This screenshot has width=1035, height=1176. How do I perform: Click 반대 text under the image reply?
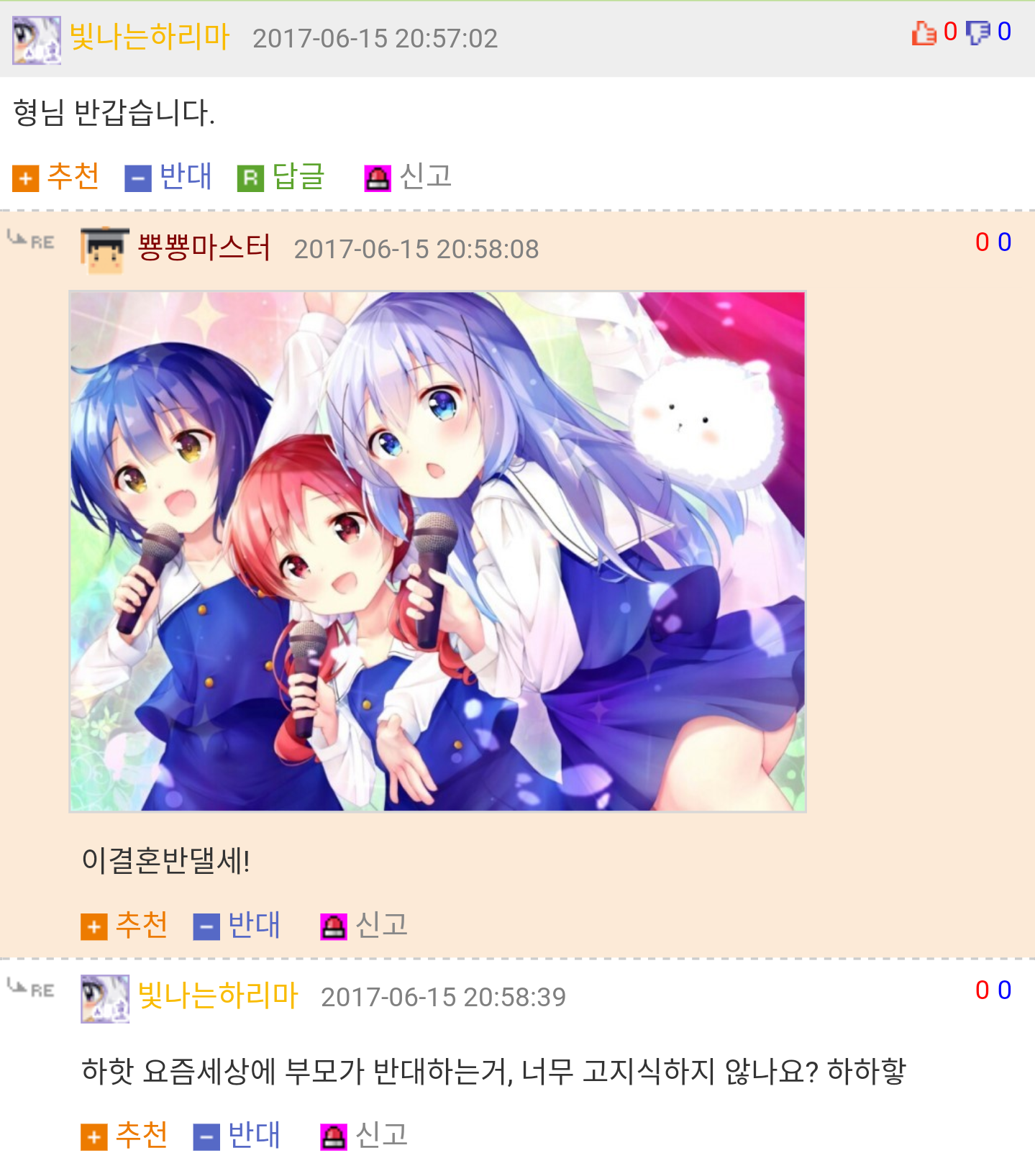coord(254,925)
